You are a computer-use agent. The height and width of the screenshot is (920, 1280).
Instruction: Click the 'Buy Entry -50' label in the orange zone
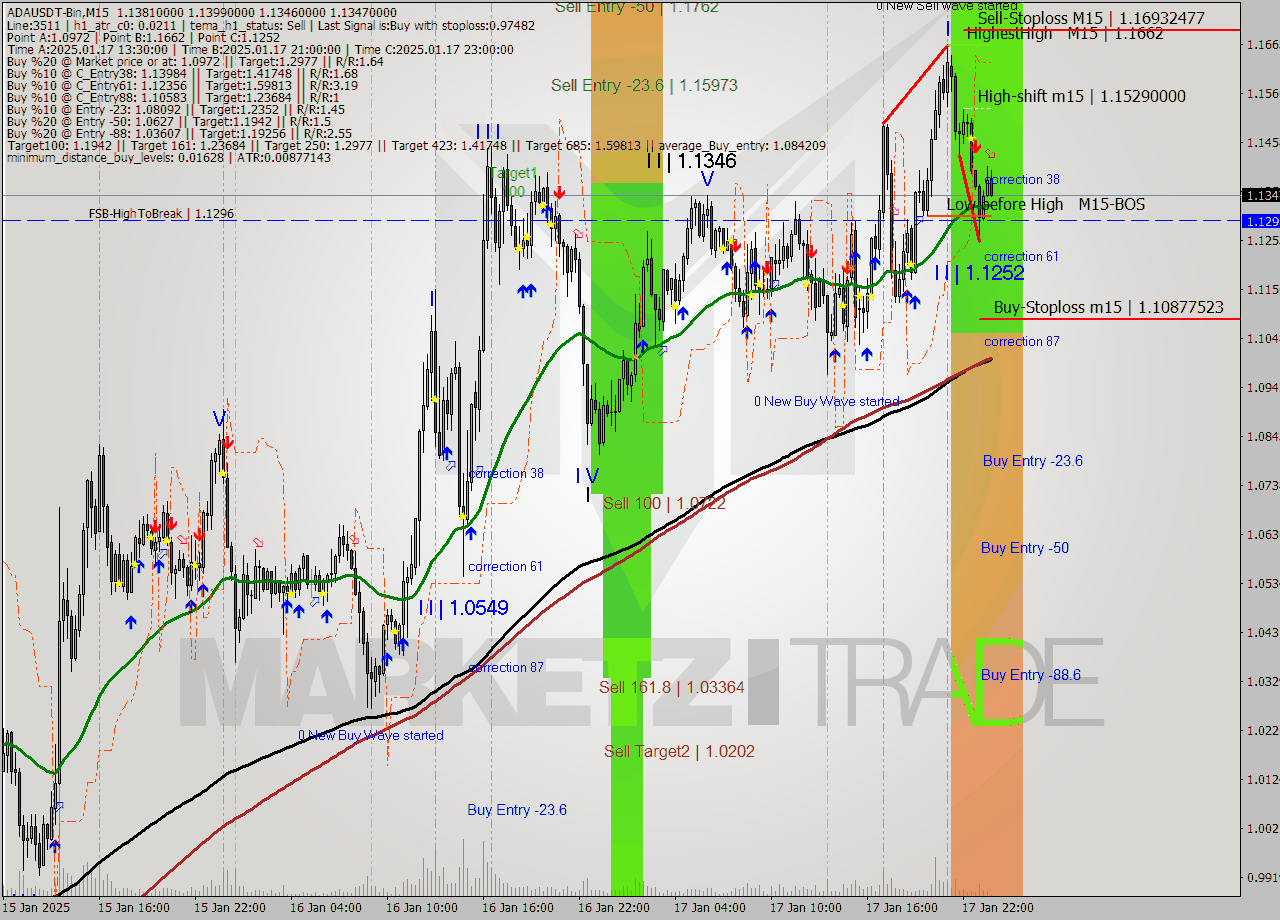pos(1025,547)
